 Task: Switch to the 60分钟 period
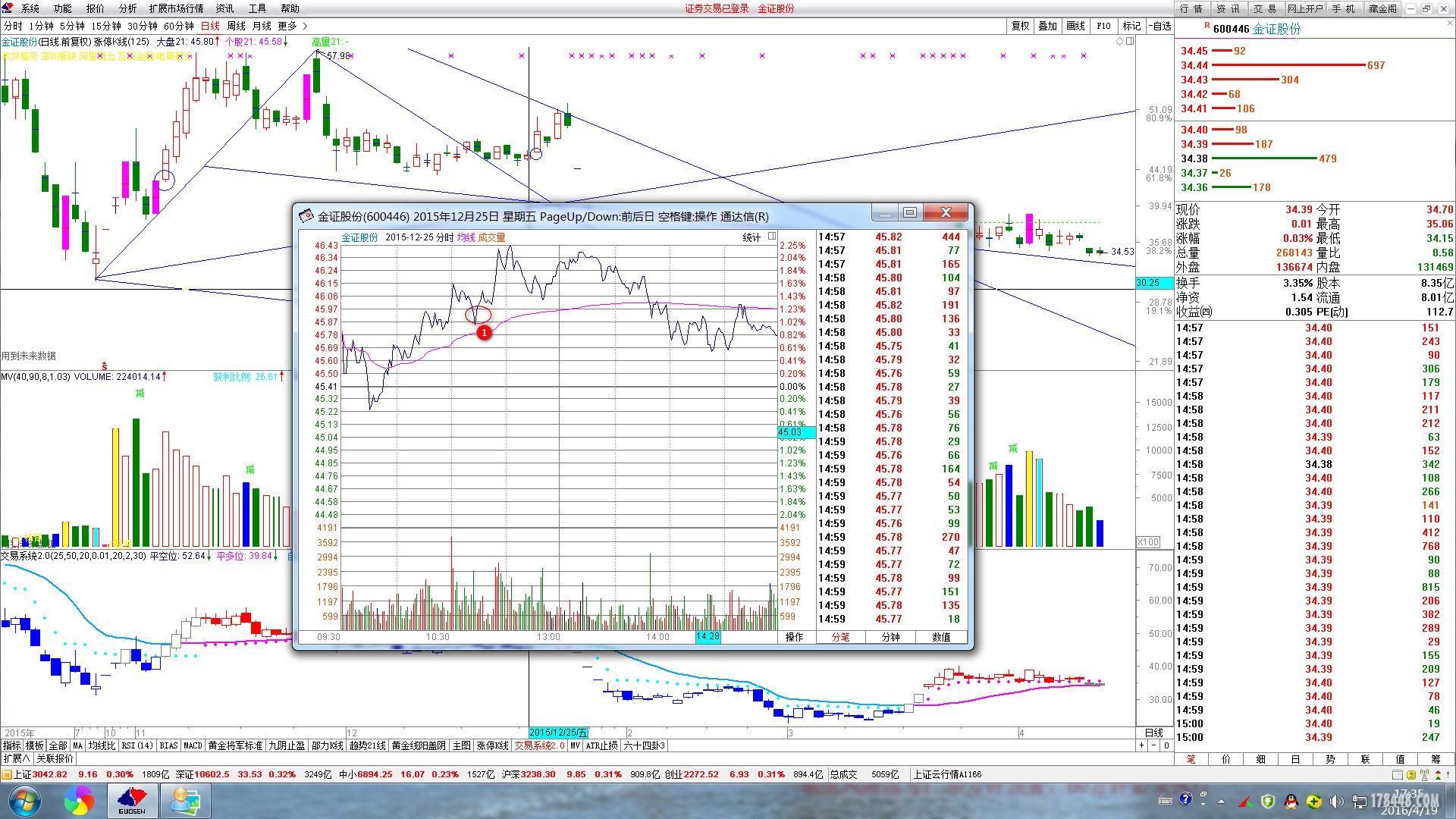pos(179,26)
